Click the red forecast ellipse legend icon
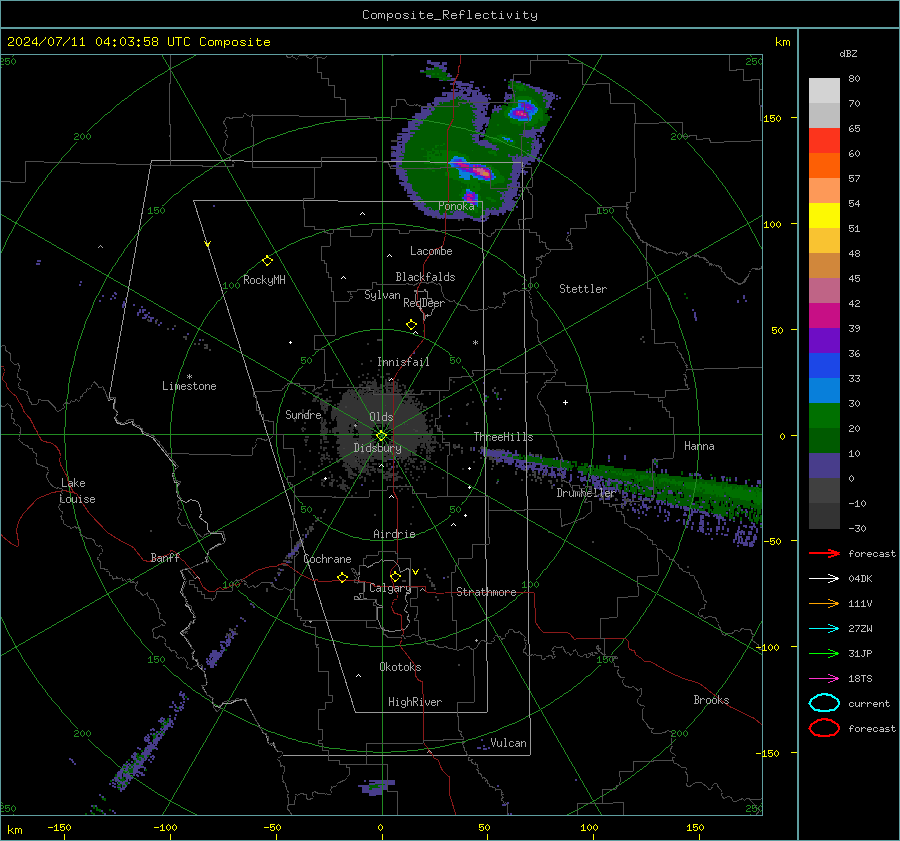 pos(824,728)
